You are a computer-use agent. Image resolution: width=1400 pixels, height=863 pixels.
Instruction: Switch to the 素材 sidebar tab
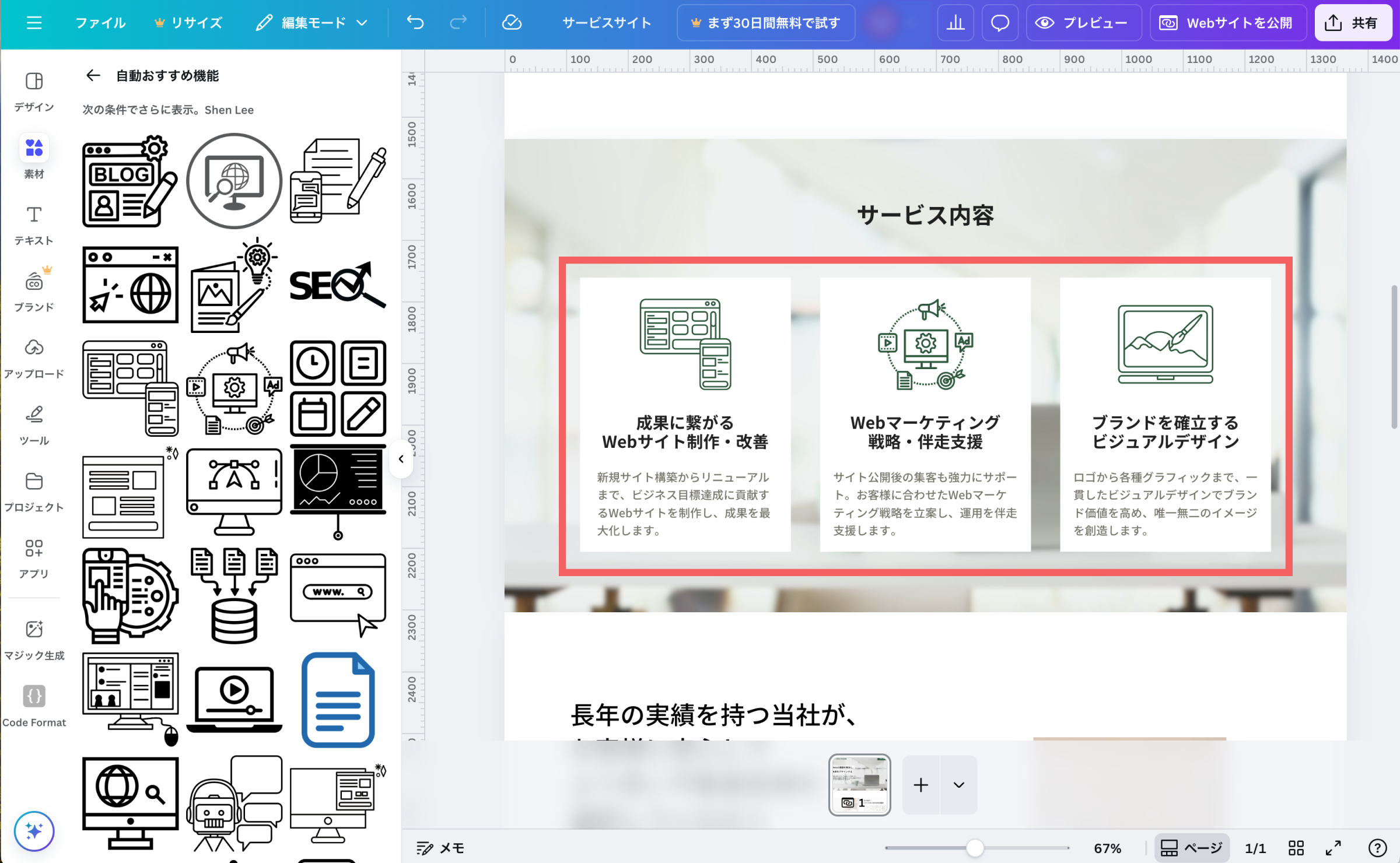(x=34, y=157)
